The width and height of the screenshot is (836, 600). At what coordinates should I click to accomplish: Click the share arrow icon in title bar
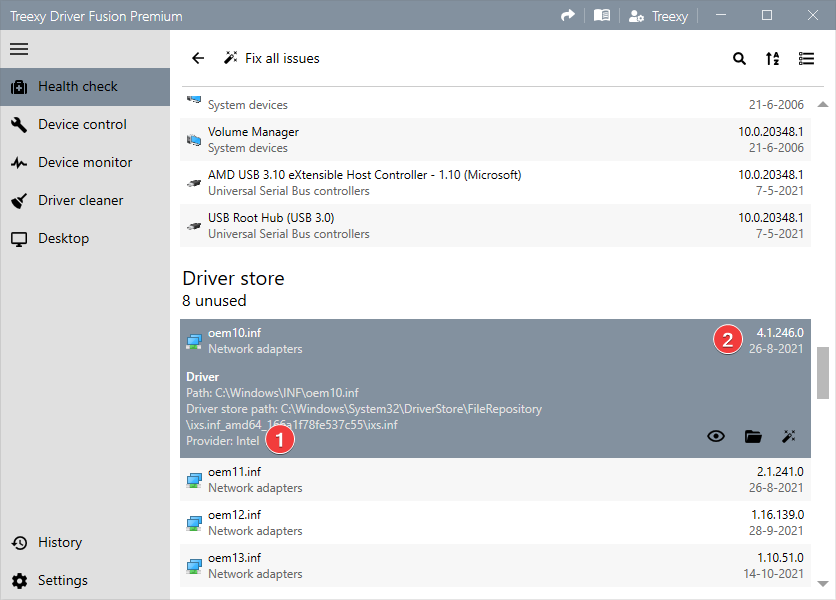coord(568,15)
